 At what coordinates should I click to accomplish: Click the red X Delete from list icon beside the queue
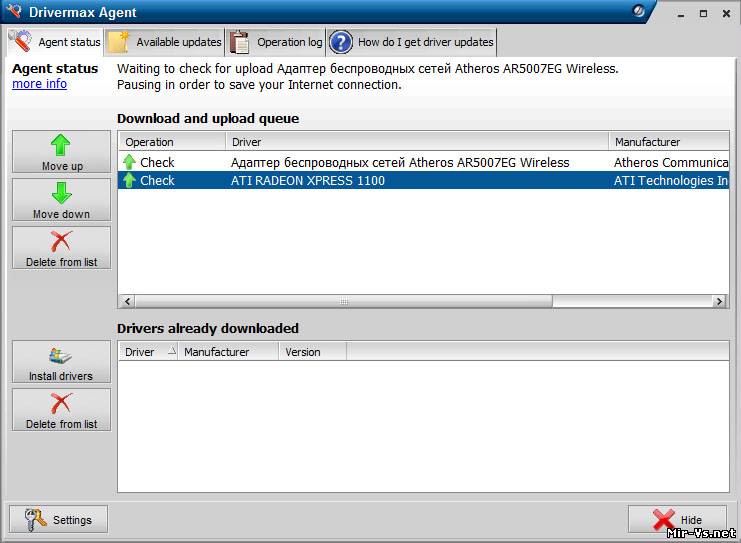(61, 242)
